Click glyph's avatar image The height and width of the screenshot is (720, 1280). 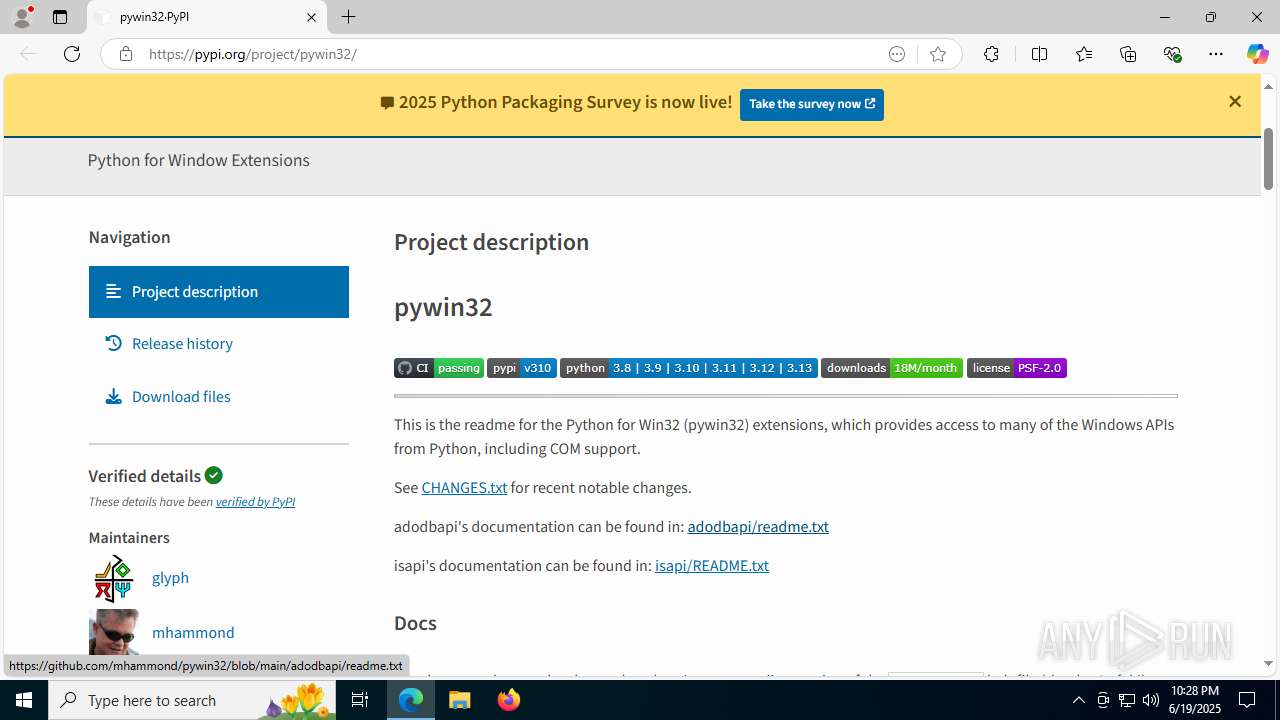pyautogui.click(x=113, y=578)
